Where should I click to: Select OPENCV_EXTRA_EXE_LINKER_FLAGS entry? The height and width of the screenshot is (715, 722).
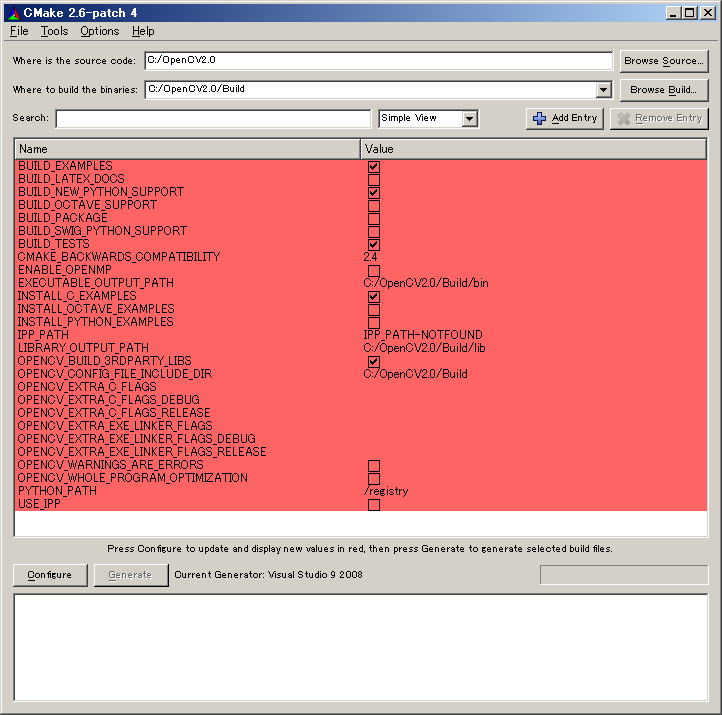click(x=115, y=426)
